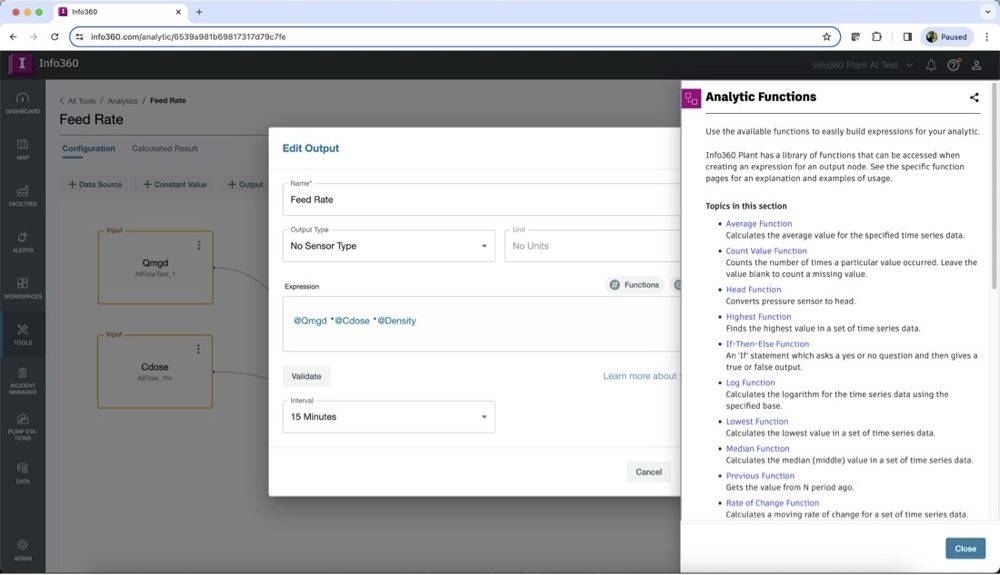Open the Average Function link
Image resolution: width=1000 pixels, height=575 pixels.
pyautogui.click(x=759, y=224)
